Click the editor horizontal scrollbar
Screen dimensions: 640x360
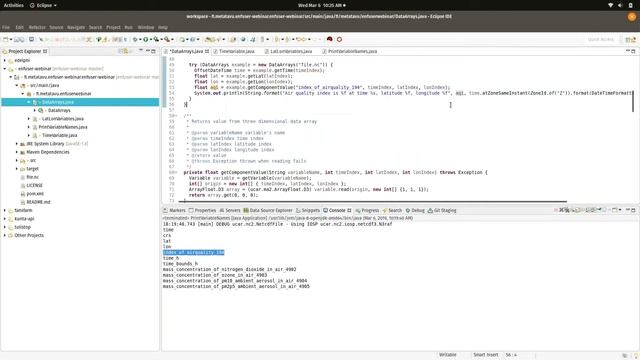coord(374,201)
